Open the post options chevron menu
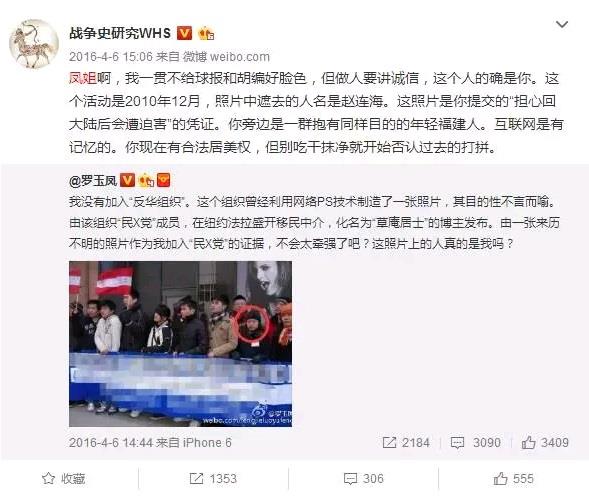The image size is (589, 500). point(562,25)
